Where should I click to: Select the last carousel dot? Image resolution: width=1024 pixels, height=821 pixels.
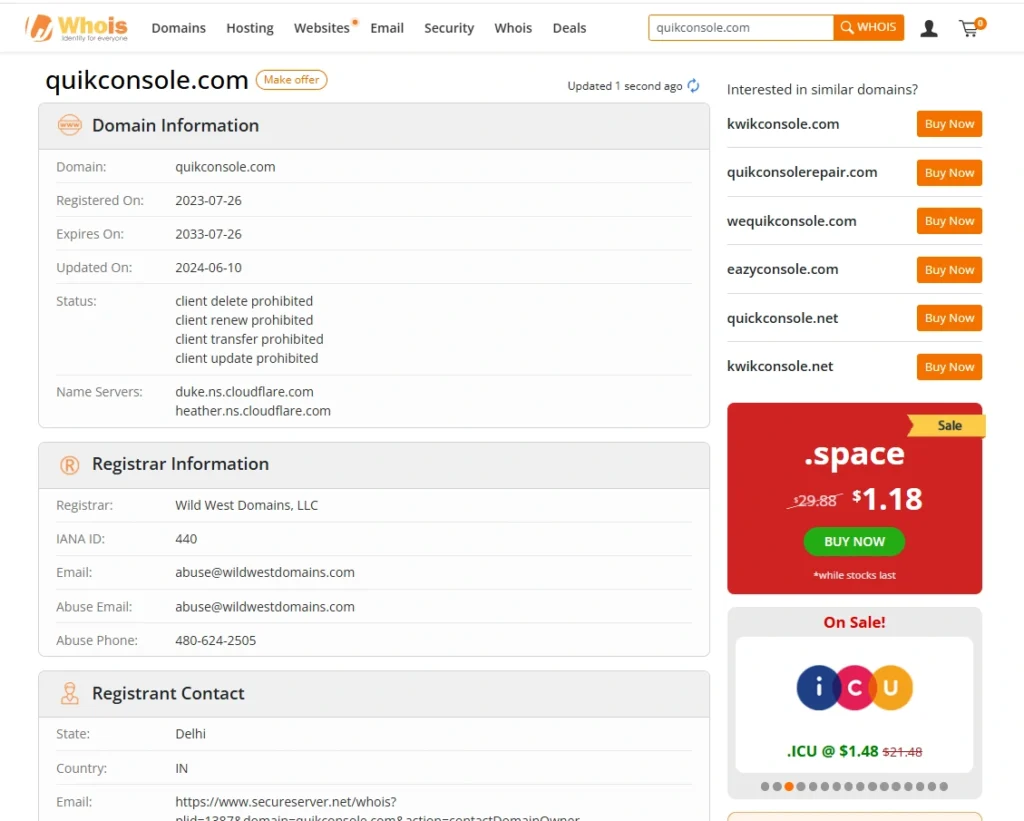[944, 786]
